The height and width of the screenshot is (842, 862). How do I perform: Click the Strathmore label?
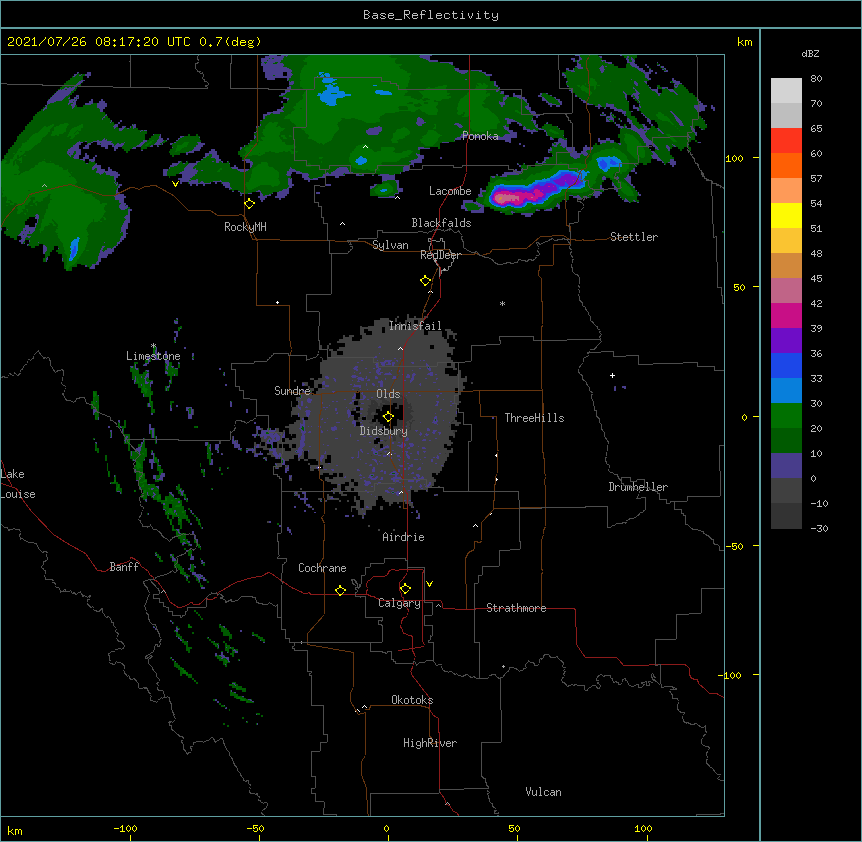coord(516,608)
